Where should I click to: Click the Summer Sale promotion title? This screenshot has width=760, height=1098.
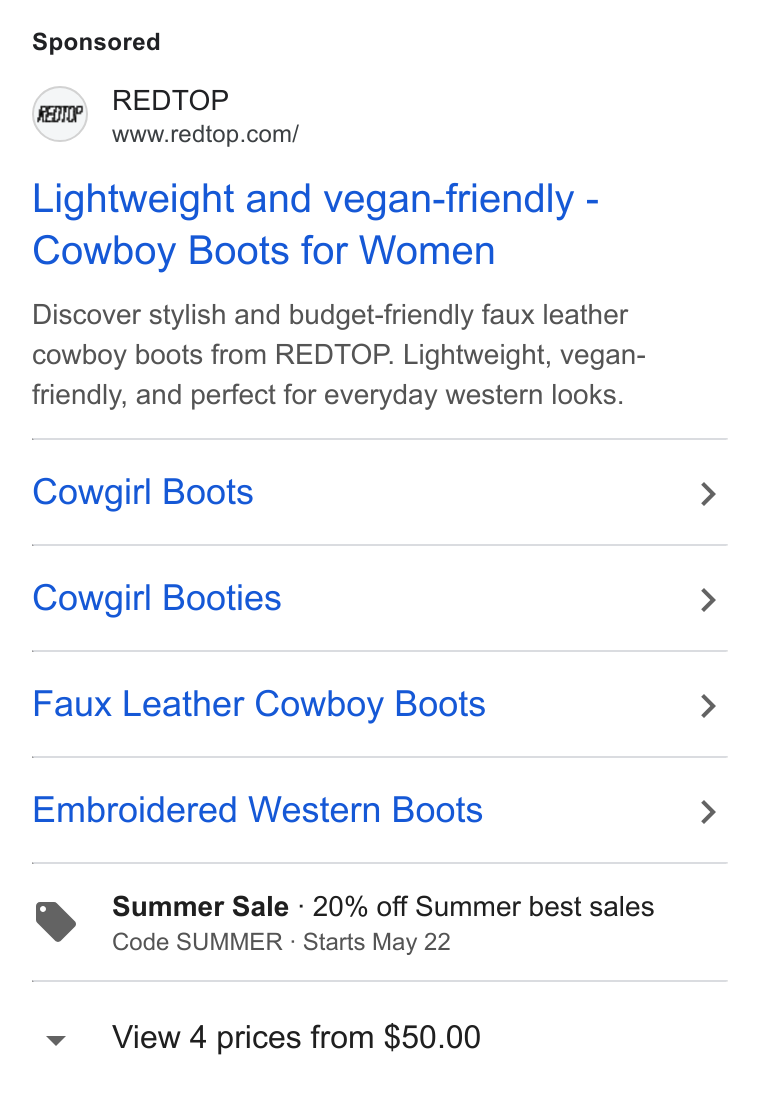[200, 907]
